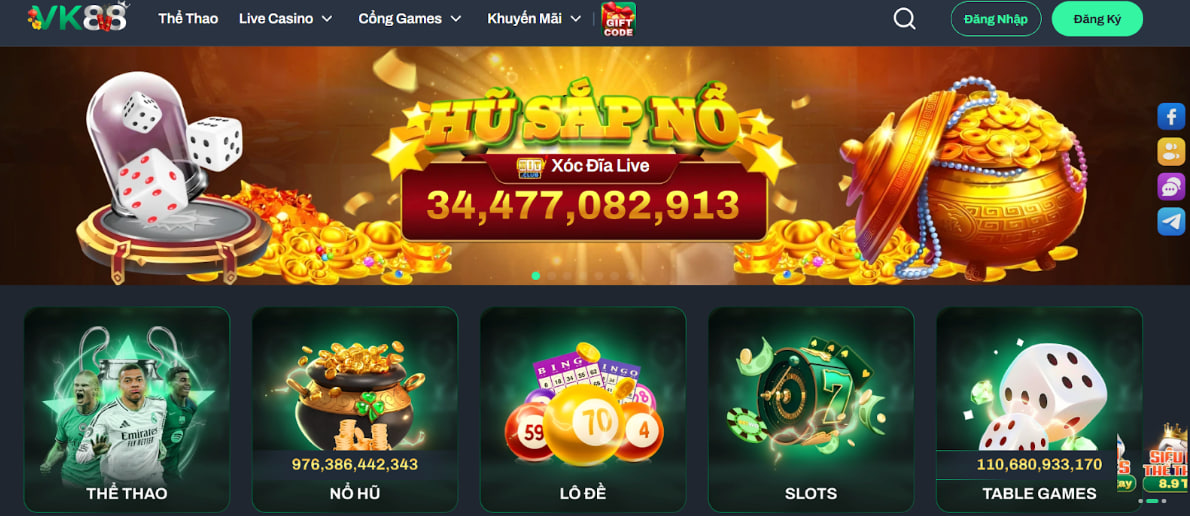Open the NỔ HŨ game category card

(x=355, y=410)
